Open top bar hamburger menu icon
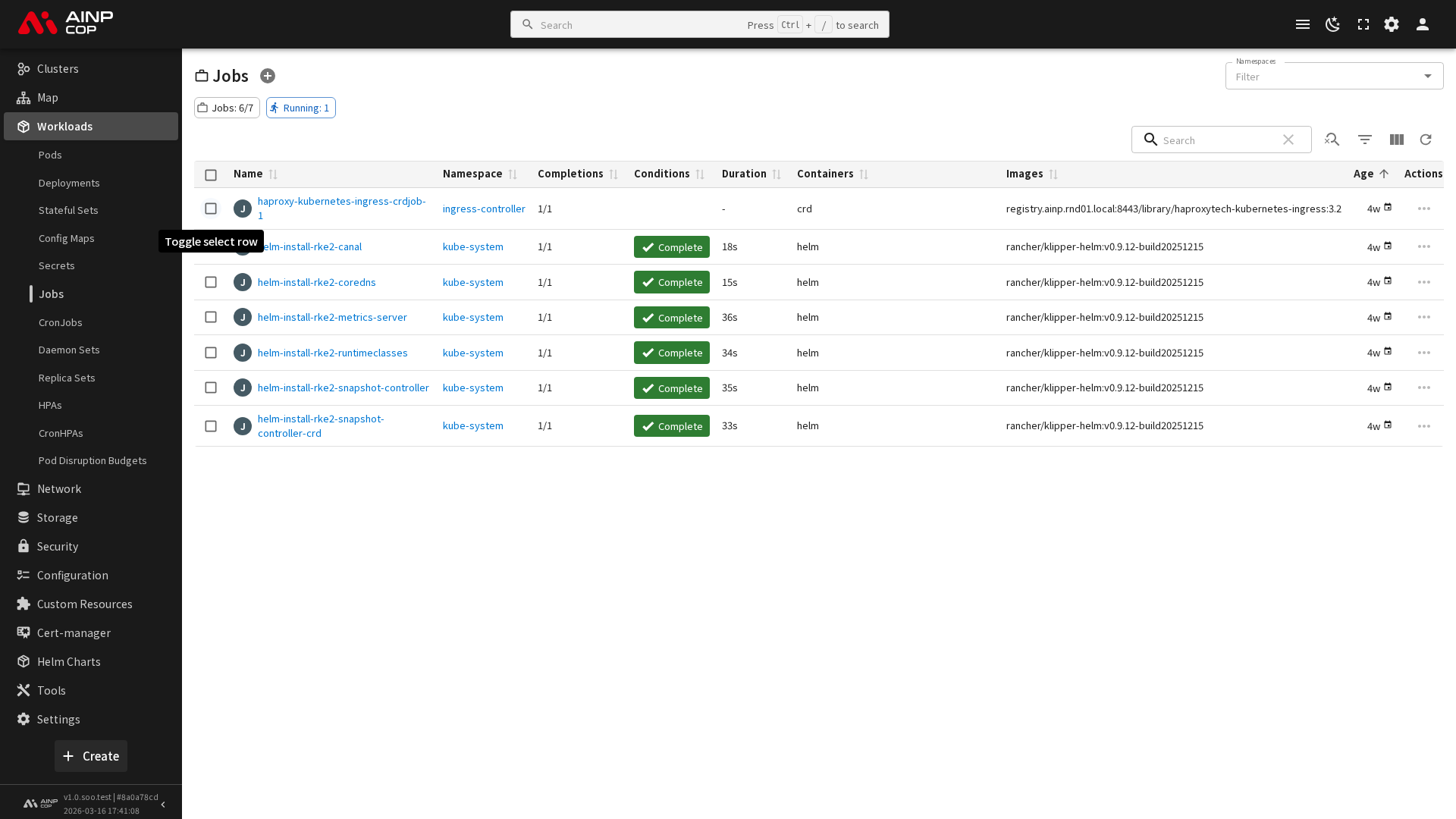Viewport: 1456px width, 819px height. [x=1302, y=24]
